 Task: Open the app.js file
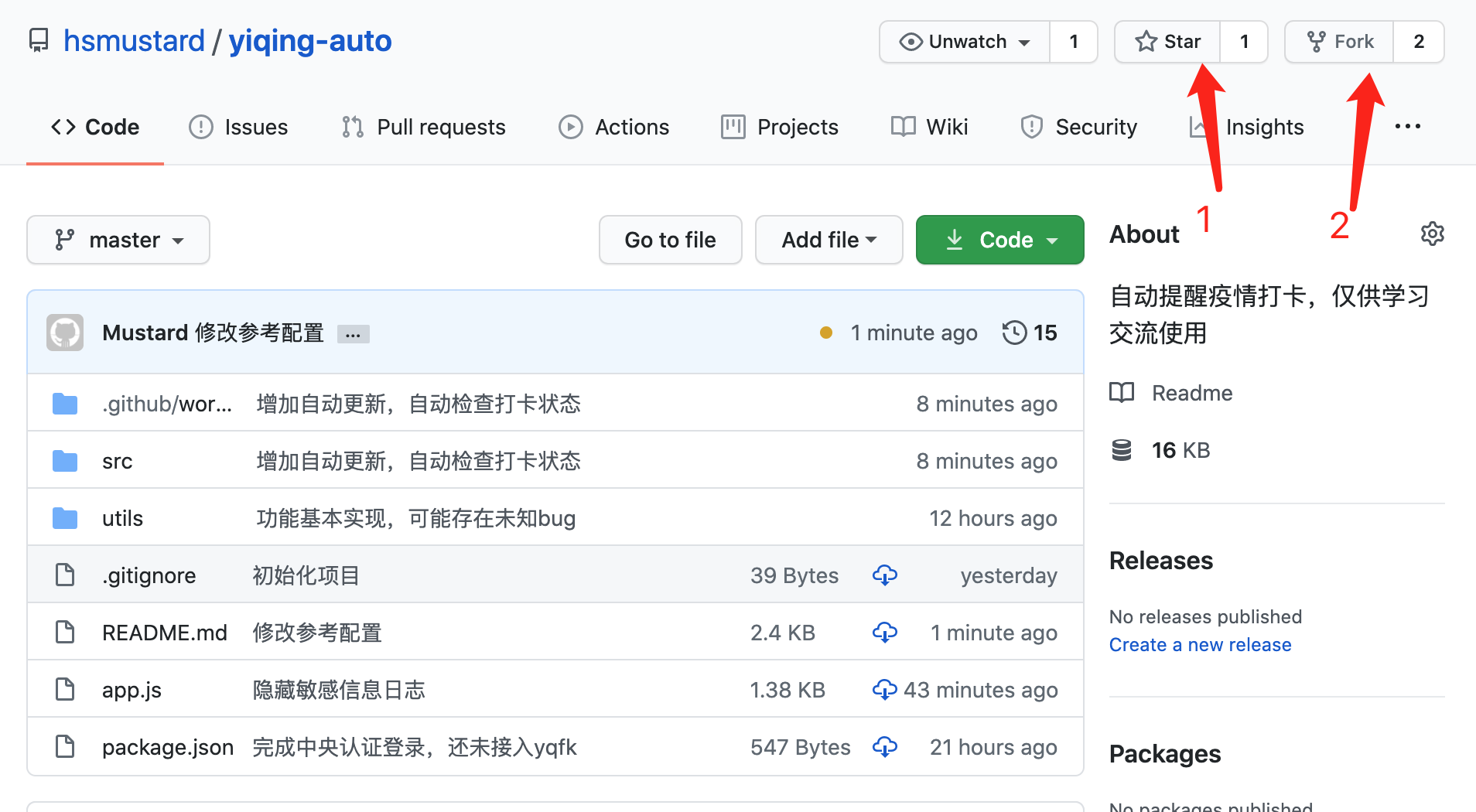tap(132, 690)
